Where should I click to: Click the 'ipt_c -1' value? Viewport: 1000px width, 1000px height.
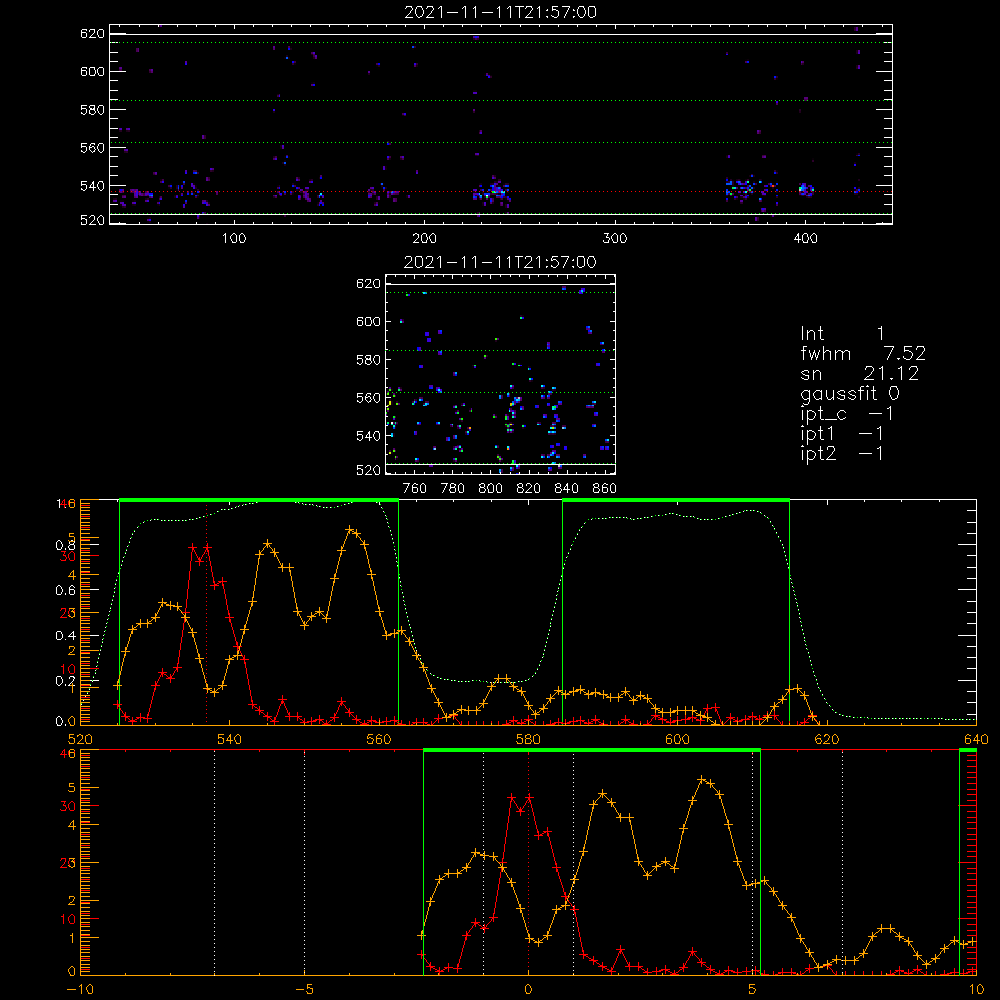846,414
